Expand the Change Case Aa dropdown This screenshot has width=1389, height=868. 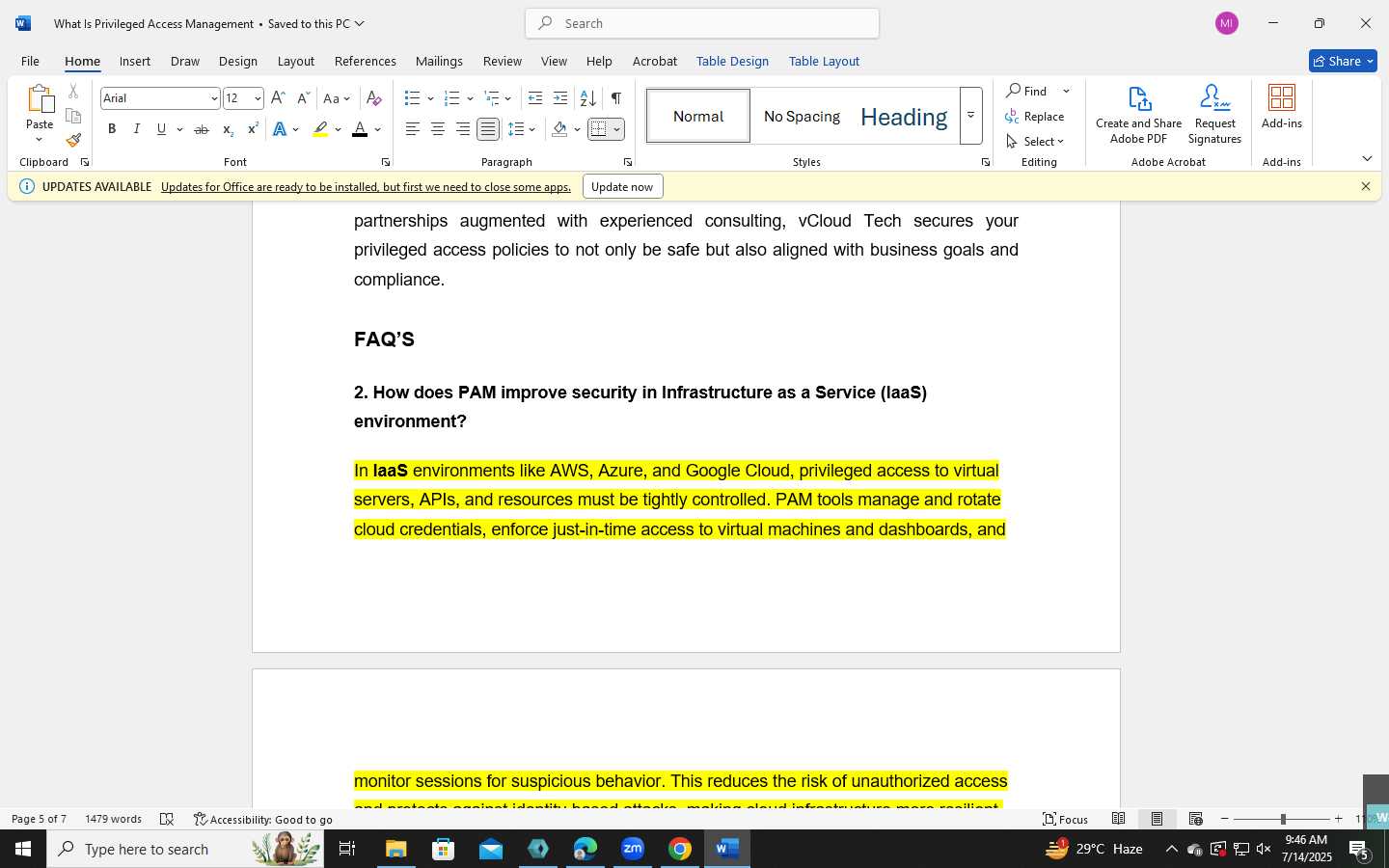tap(337, 98)
